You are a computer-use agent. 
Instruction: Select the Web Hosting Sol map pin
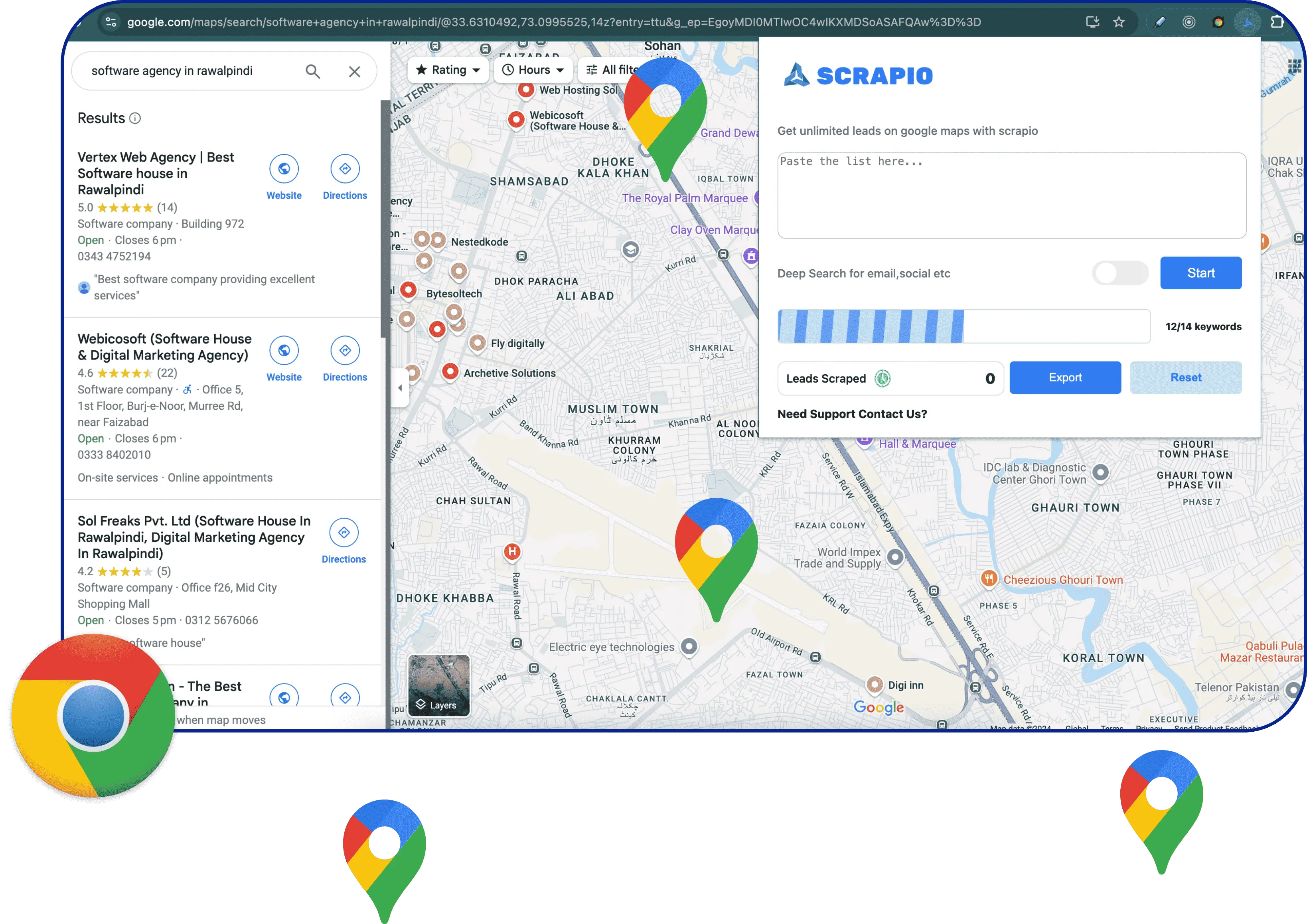[x=526, y=90]
